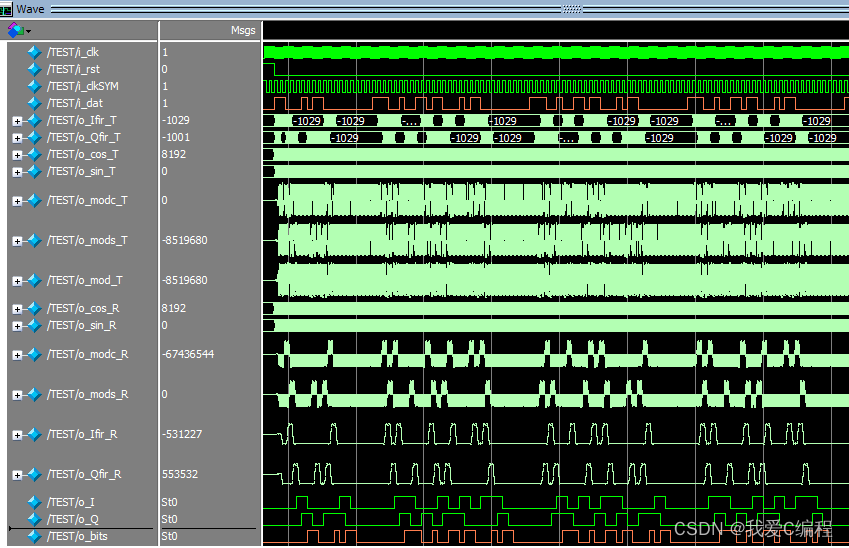
Task: Click the Msgs column header
Action: tap(243, 30)
